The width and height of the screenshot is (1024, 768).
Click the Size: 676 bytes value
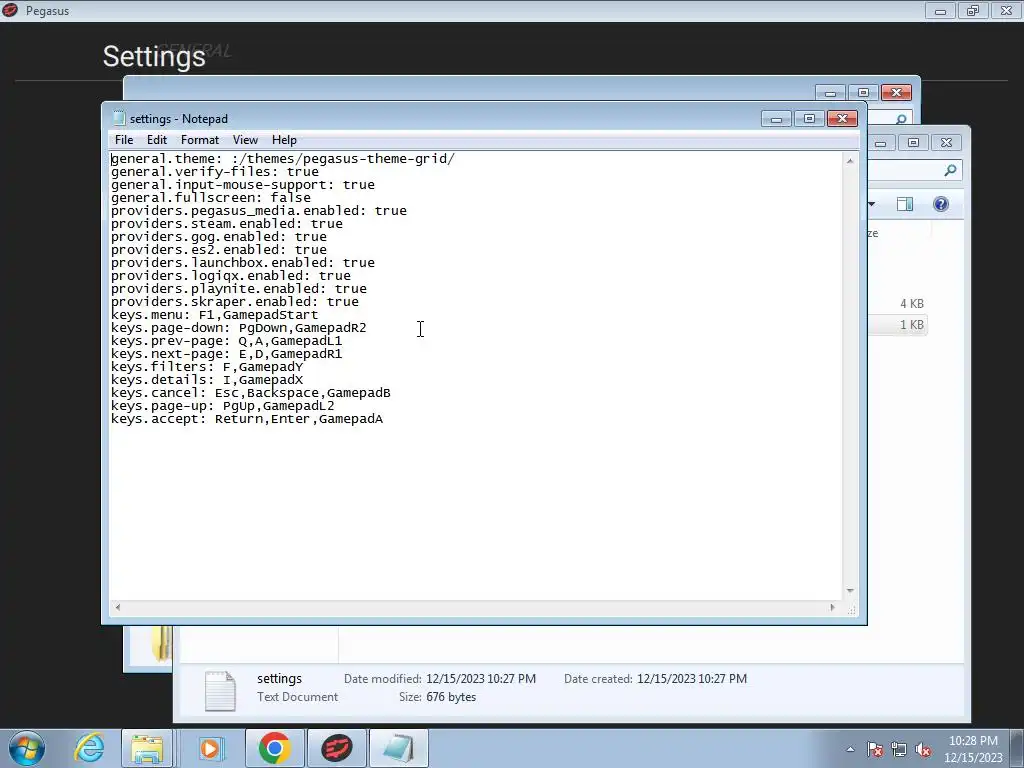pos(451,697)
